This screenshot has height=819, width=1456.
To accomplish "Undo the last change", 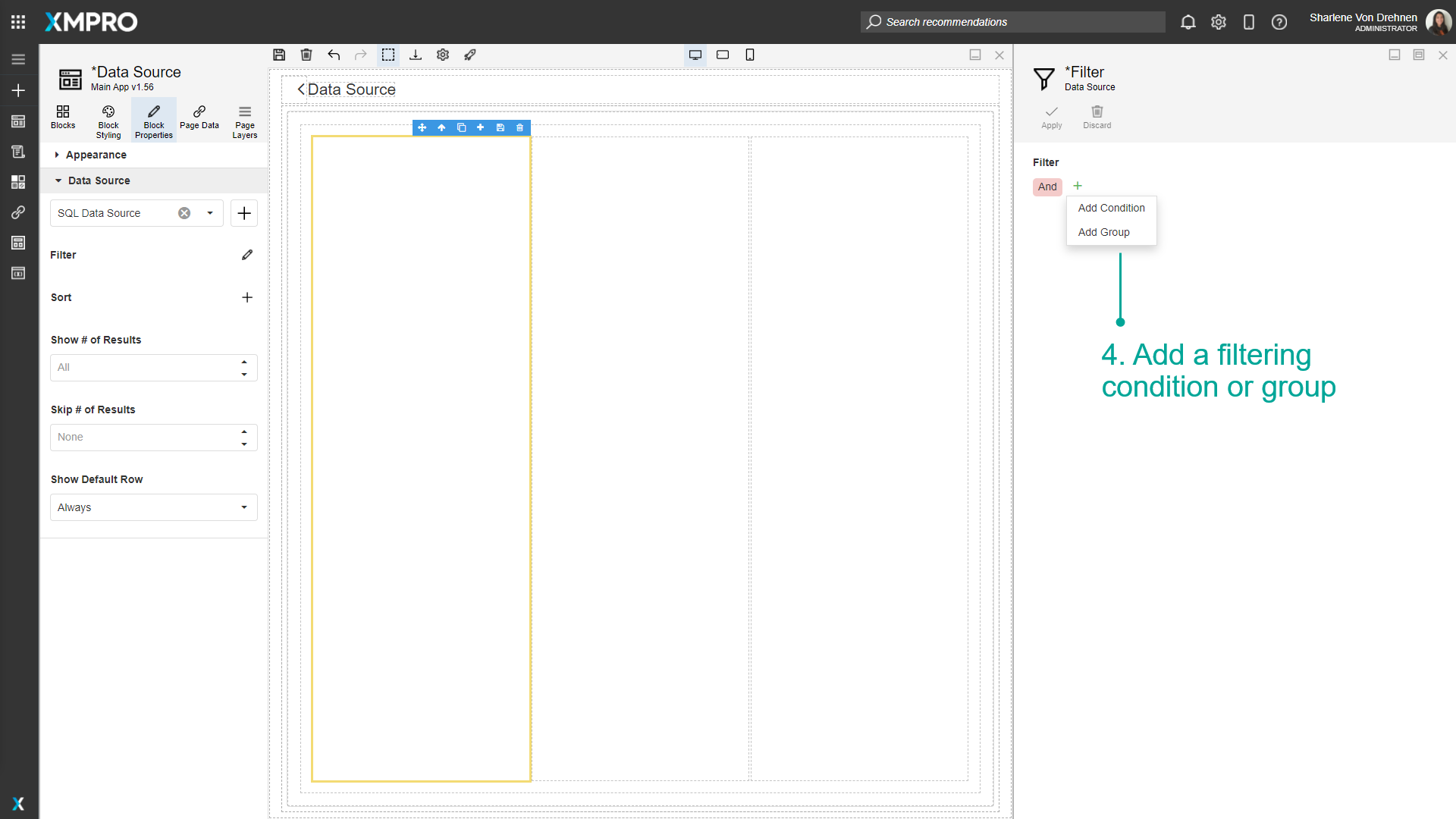I will click(x=334, y=55).
